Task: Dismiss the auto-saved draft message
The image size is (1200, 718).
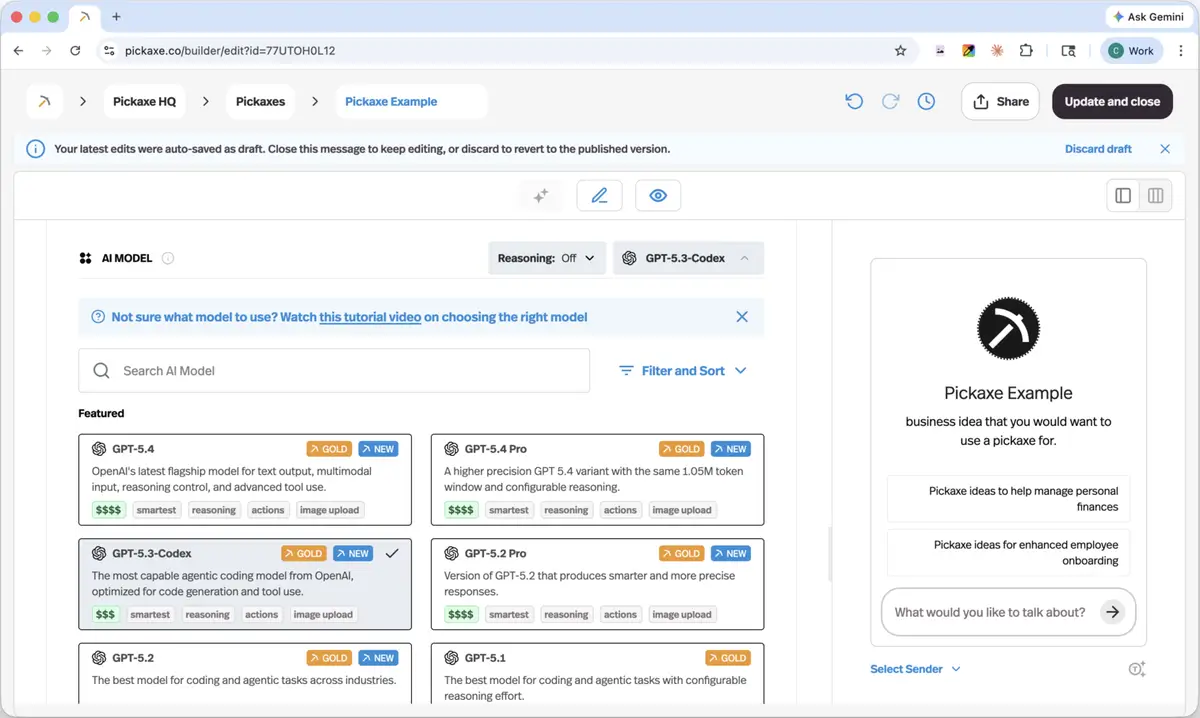Action: [x=1165, y=149]
